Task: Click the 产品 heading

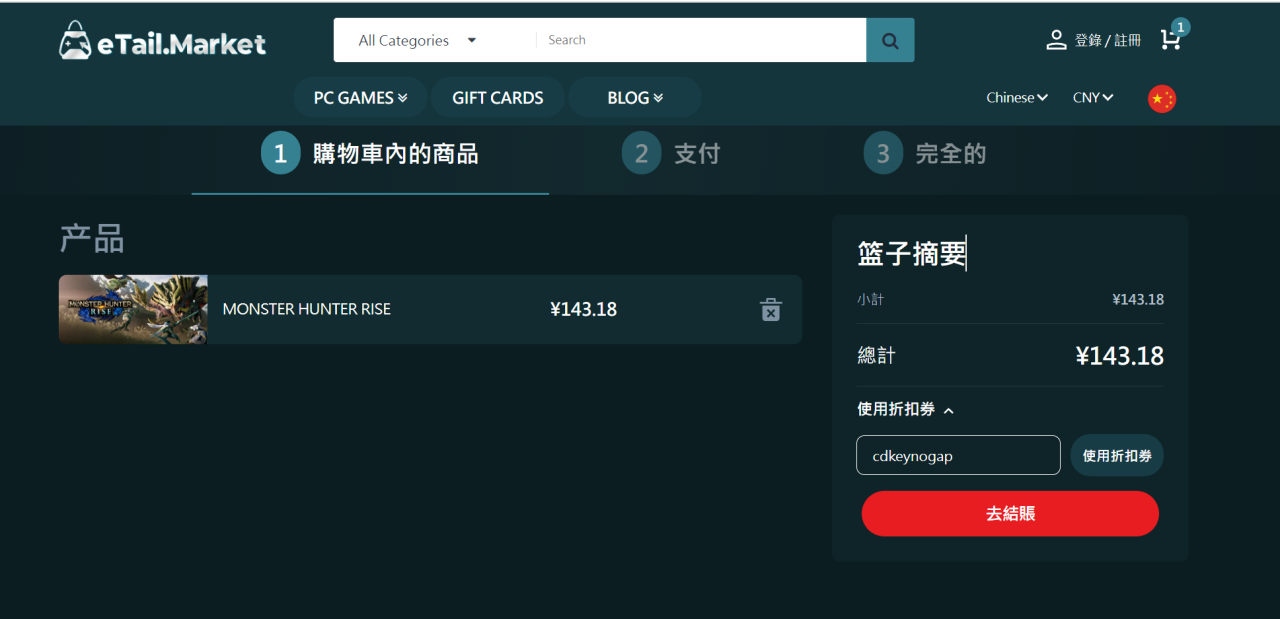Action: tap(91, 239)
